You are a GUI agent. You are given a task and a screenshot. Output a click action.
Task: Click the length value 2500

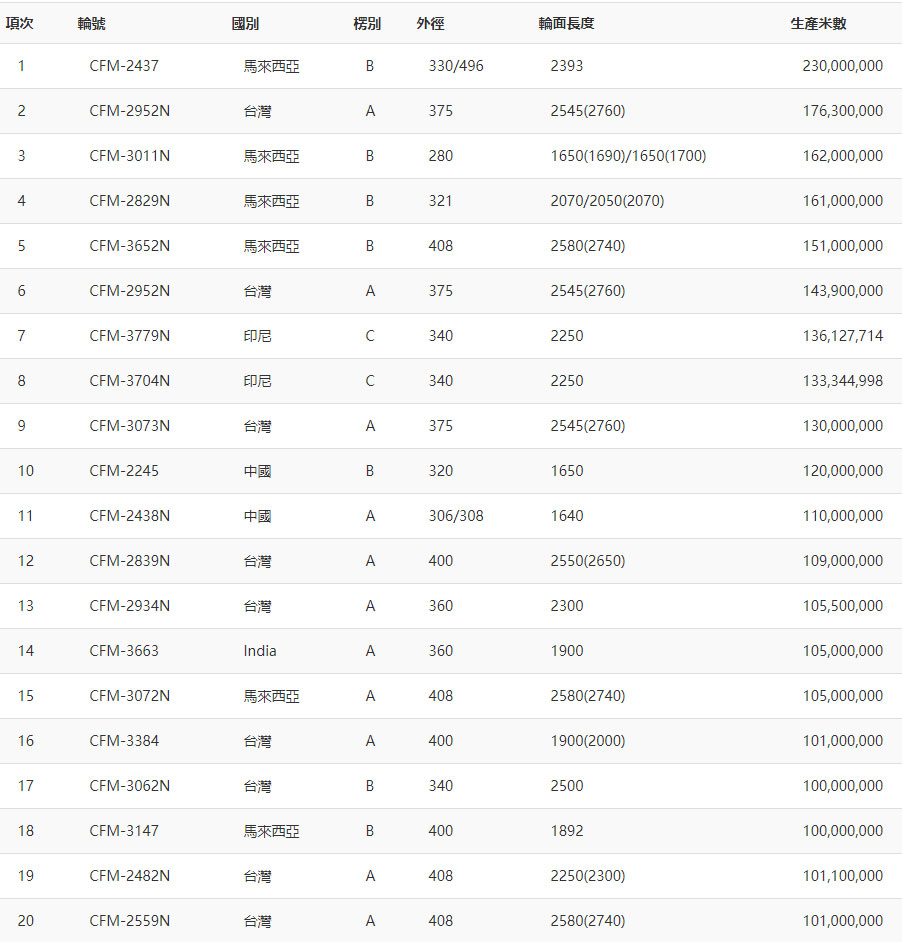[x=567, y=785]
